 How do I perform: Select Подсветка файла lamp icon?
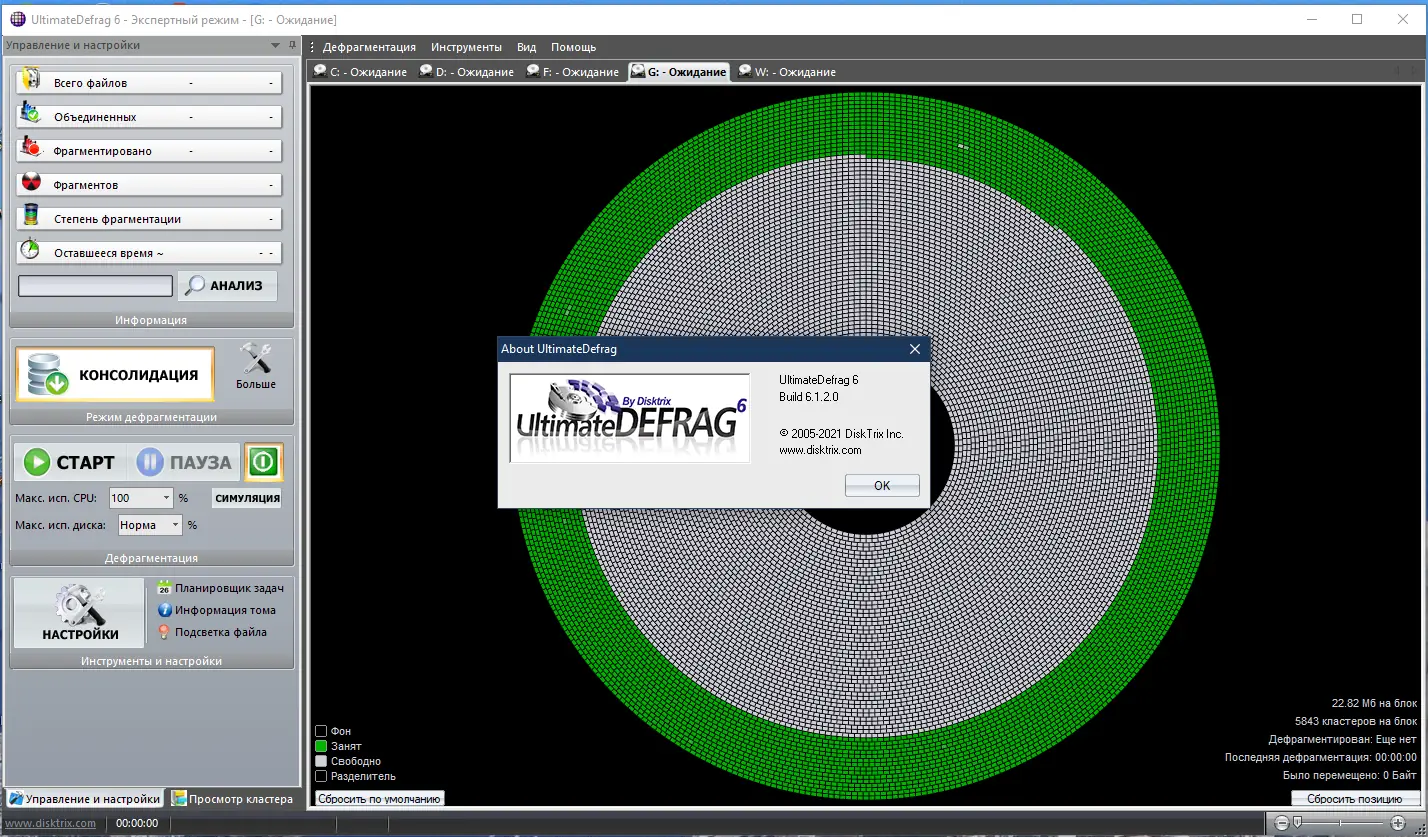pos(164,631)
